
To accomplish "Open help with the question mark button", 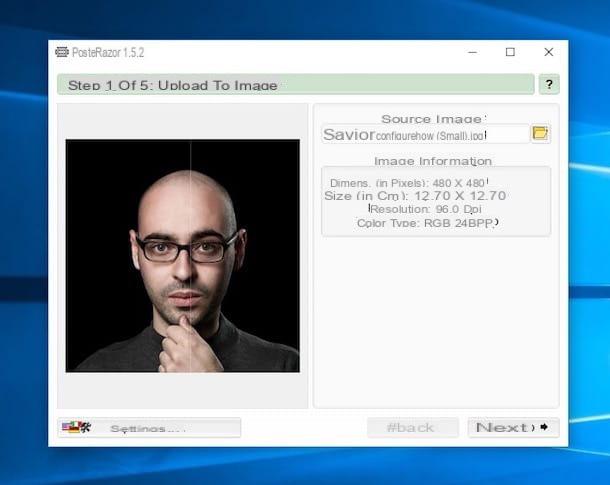I will click(x=548, y=85).
